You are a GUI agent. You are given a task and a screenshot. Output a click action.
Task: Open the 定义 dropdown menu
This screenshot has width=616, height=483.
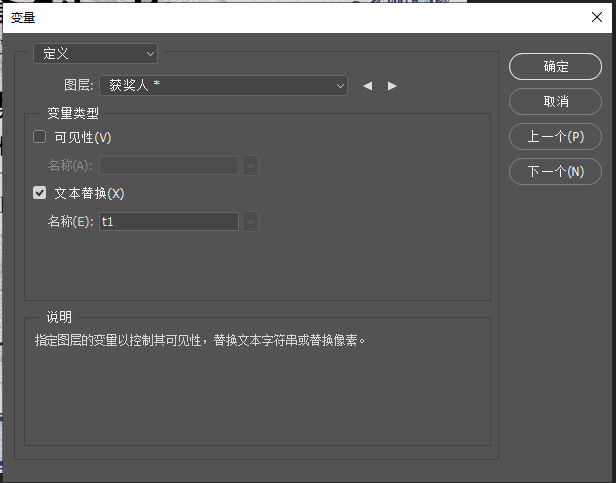[x=95, y=53]
